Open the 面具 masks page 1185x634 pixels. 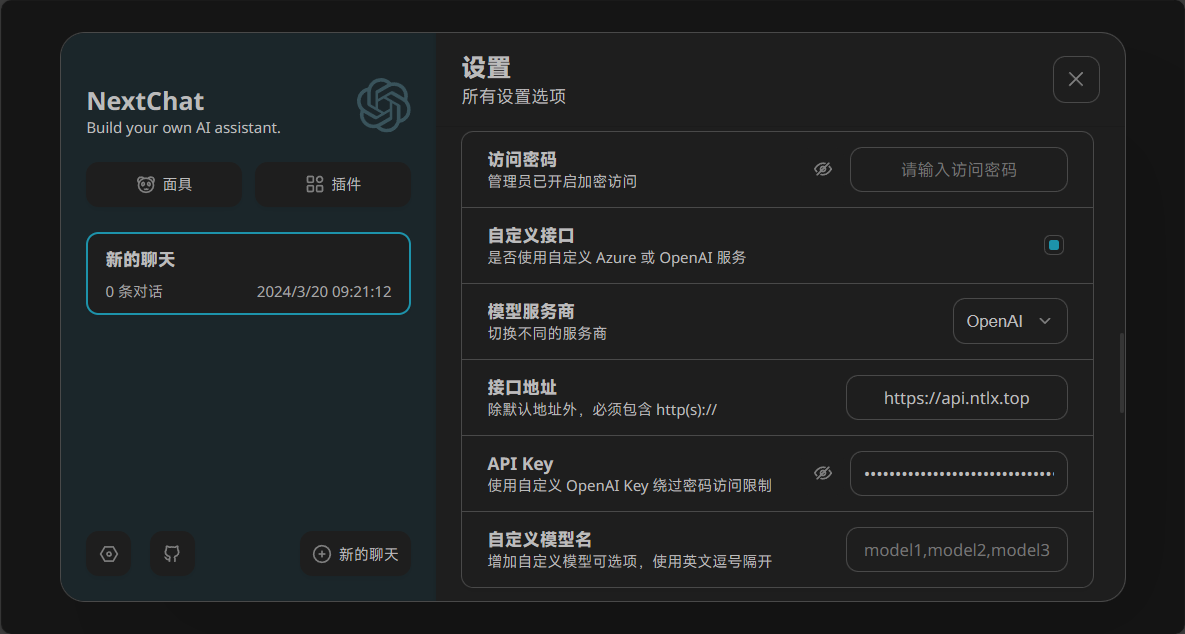click(x=164, y=184)
